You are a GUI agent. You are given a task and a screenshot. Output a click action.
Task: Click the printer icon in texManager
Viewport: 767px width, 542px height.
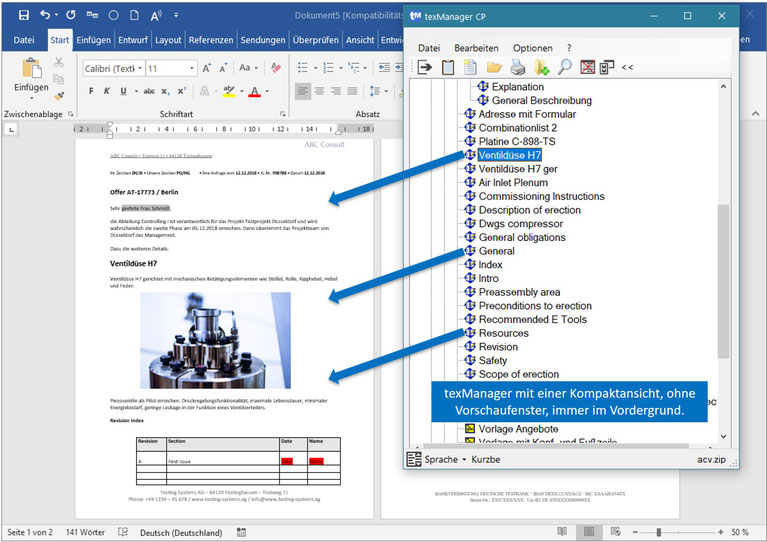click(x=518, y=67)
